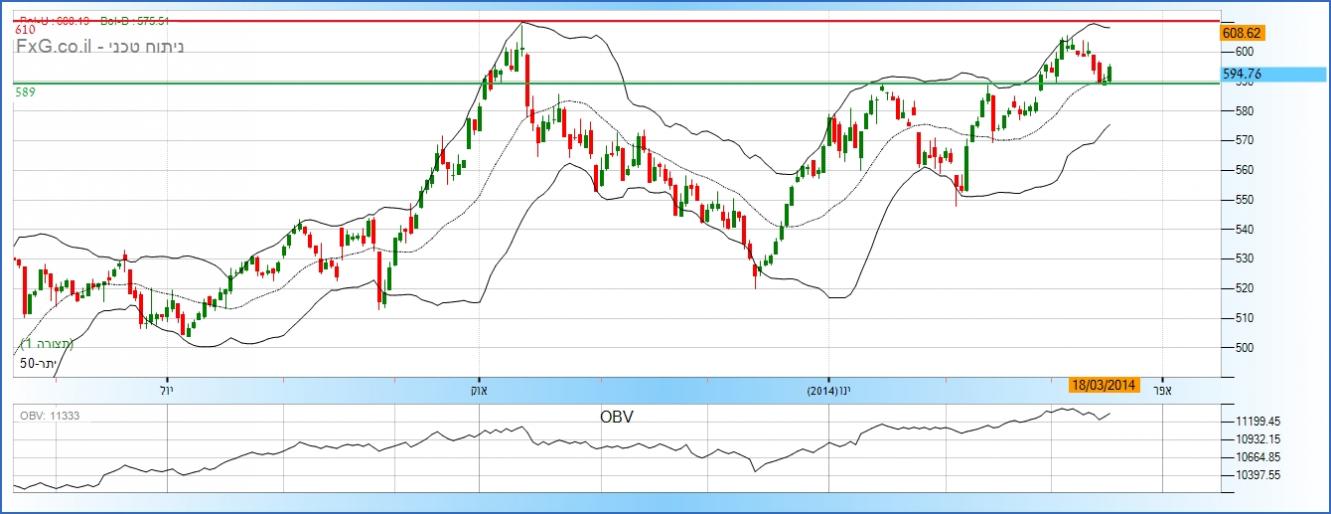1331x514 pixels.
Task: Click the Bol-U Bollinger upper value label
Action: pos(53,20)
